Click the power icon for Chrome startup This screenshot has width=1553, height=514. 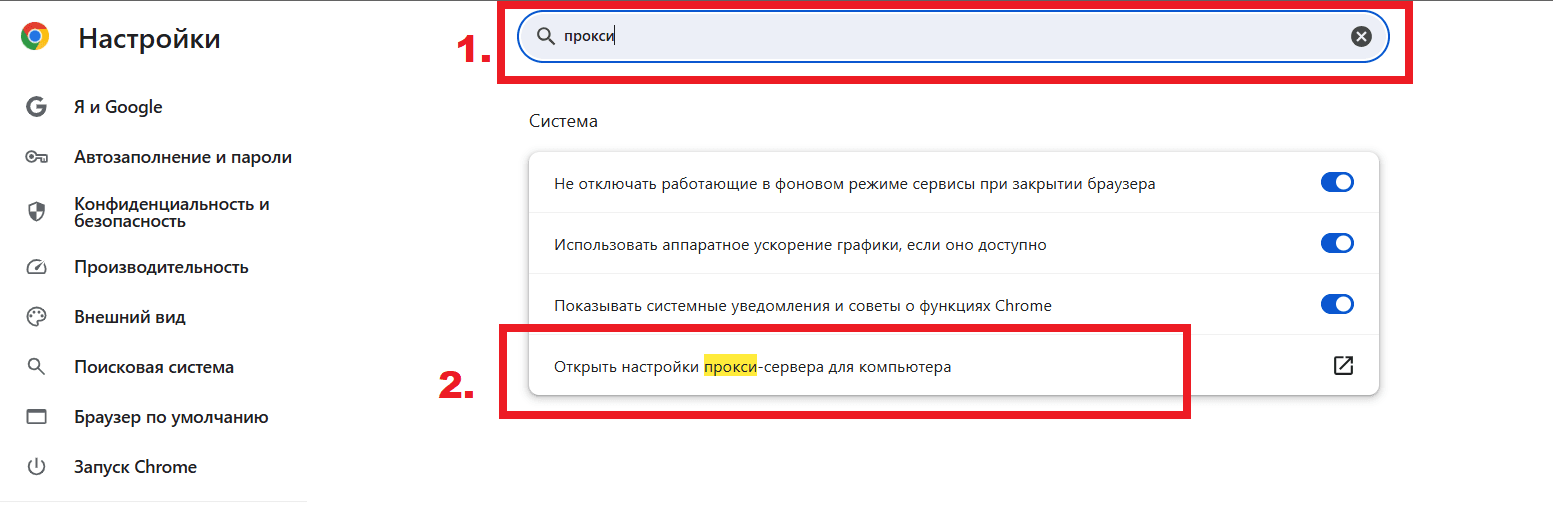point(37,467)
